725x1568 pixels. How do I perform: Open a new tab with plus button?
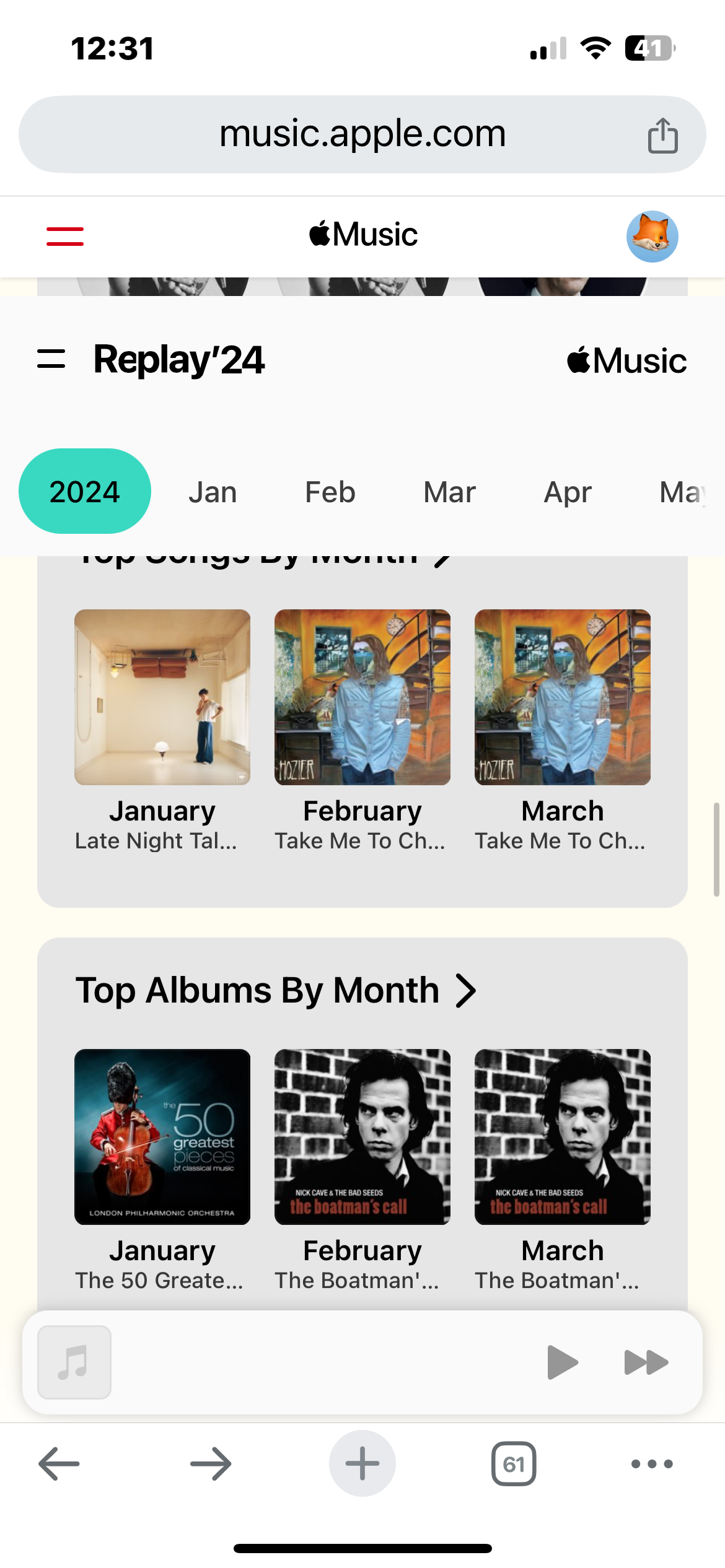coord(362,1463)
